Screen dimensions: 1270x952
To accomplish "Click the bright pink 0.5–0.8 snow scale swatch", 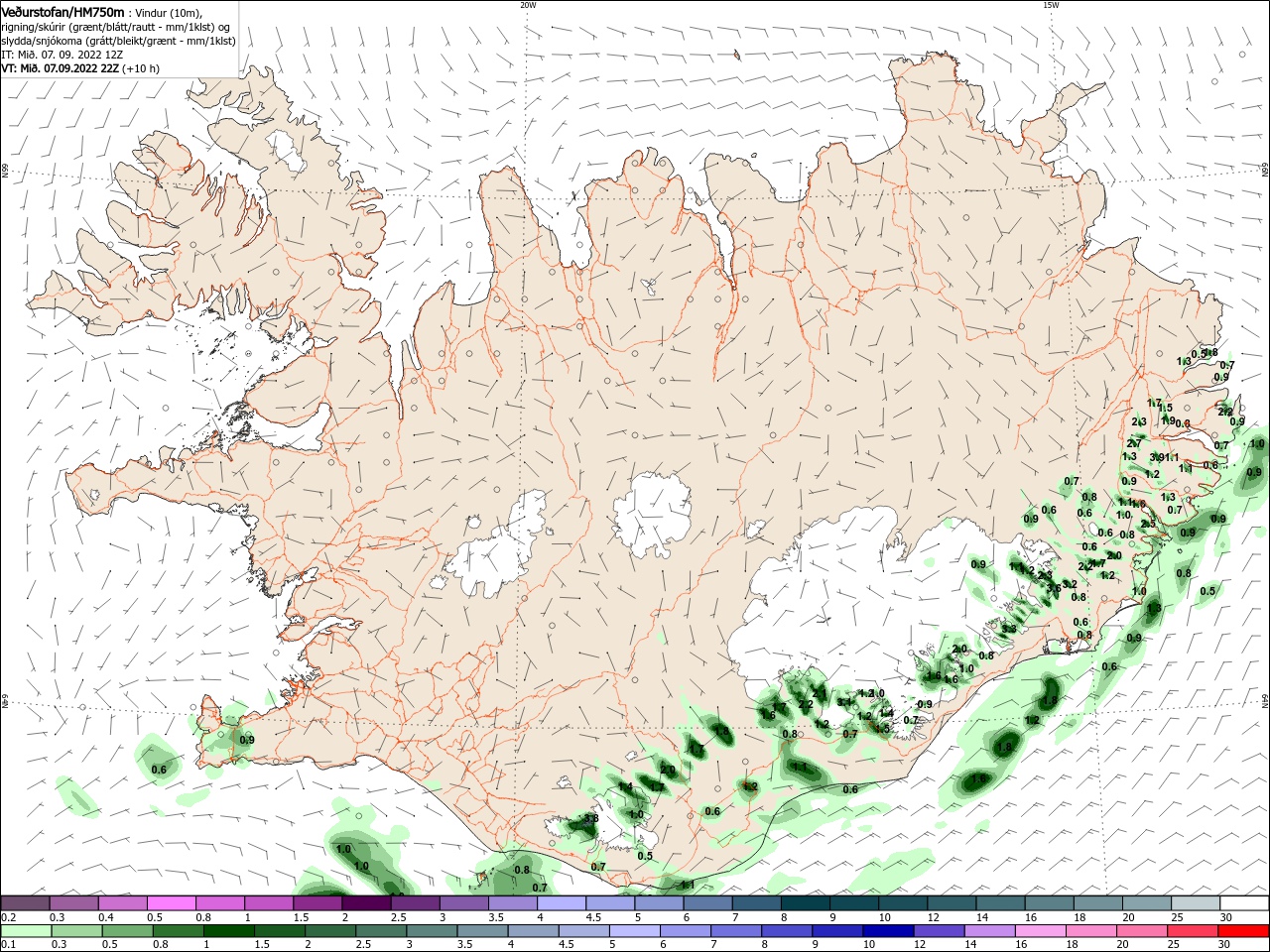I will click(172, 903).
